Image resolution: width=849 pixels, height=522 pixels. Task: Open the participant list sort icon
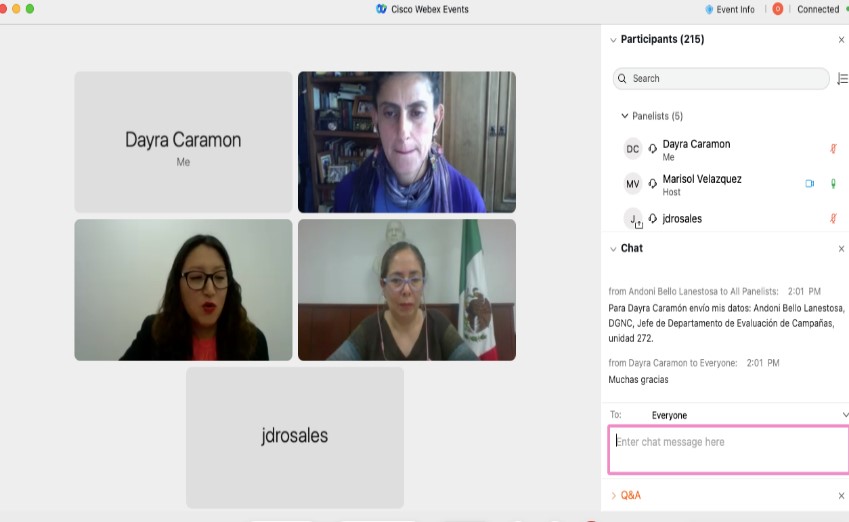pos(842,79)
